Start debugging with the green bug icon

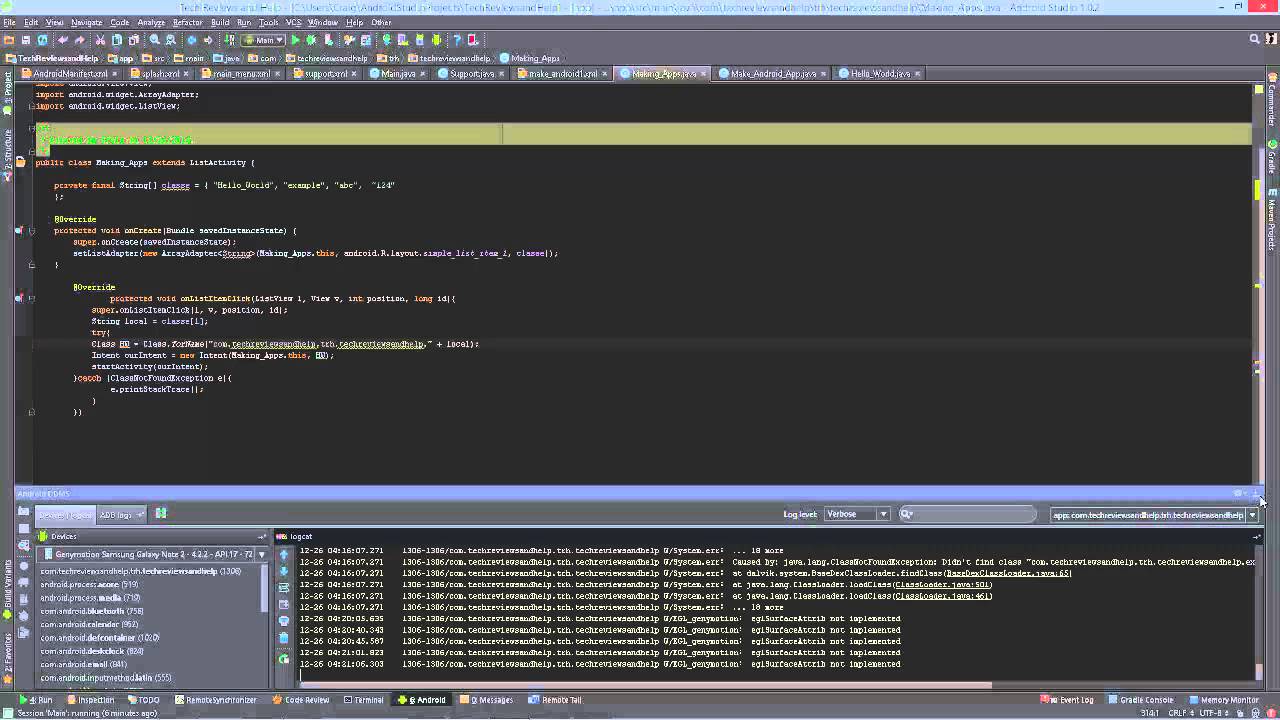[311, 40]
